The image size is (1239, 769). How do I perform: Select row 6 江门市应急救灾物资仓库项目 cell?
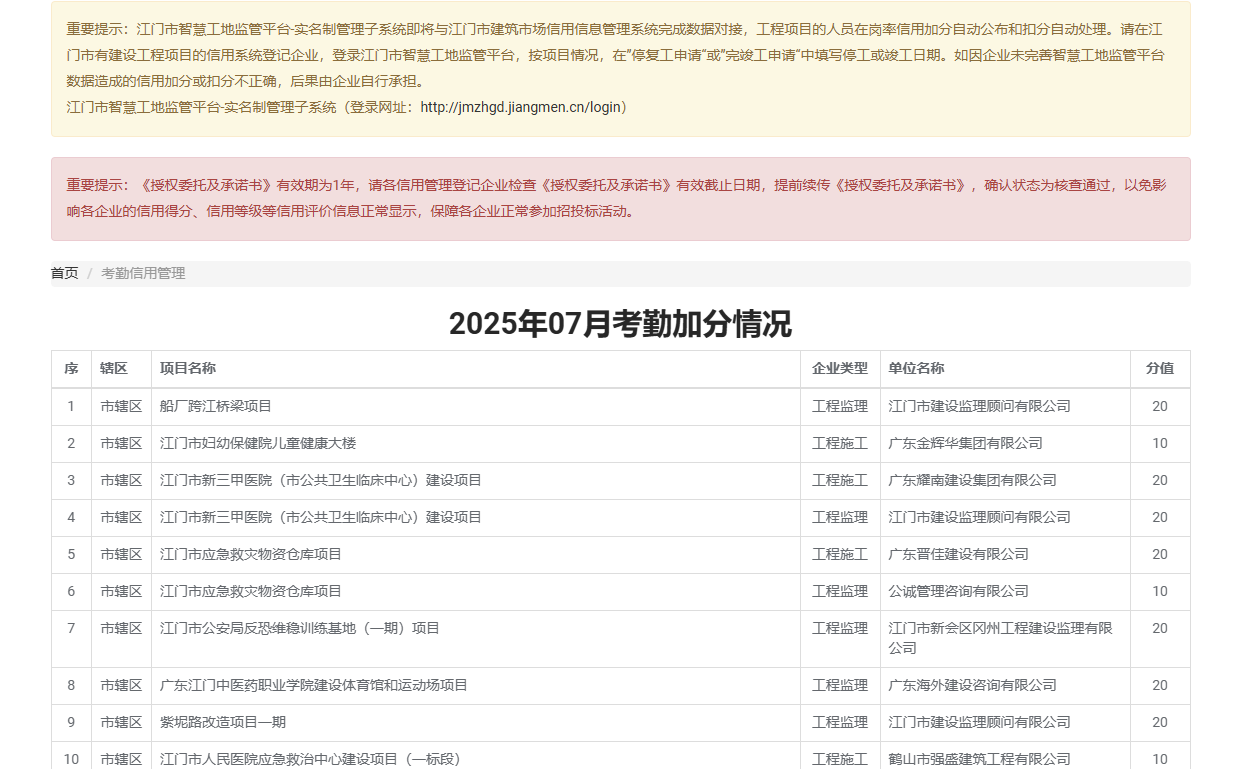(x=476, y=591)
